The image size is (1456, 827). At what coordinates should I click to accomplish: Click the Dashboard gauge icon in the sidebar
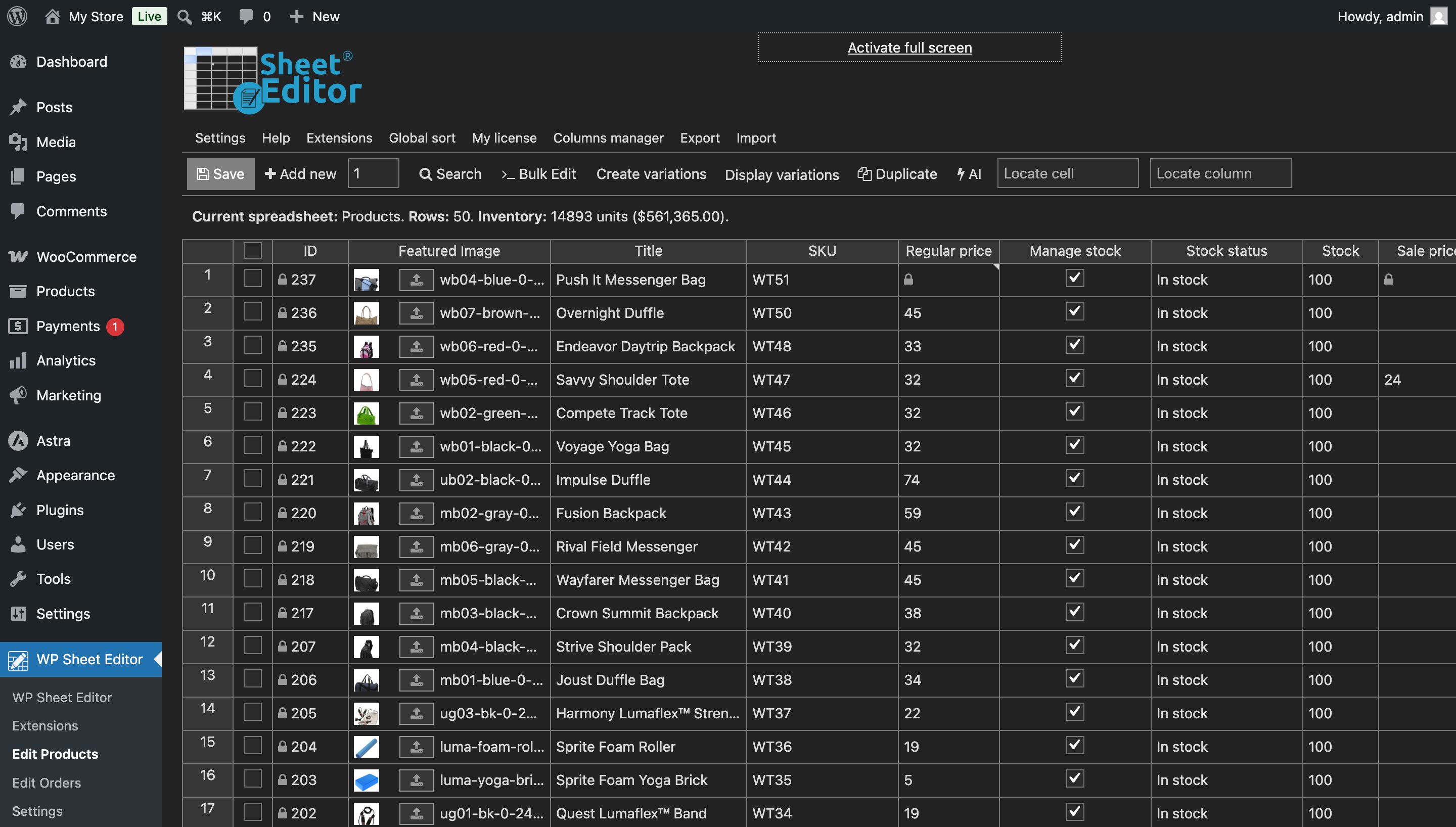18,61
